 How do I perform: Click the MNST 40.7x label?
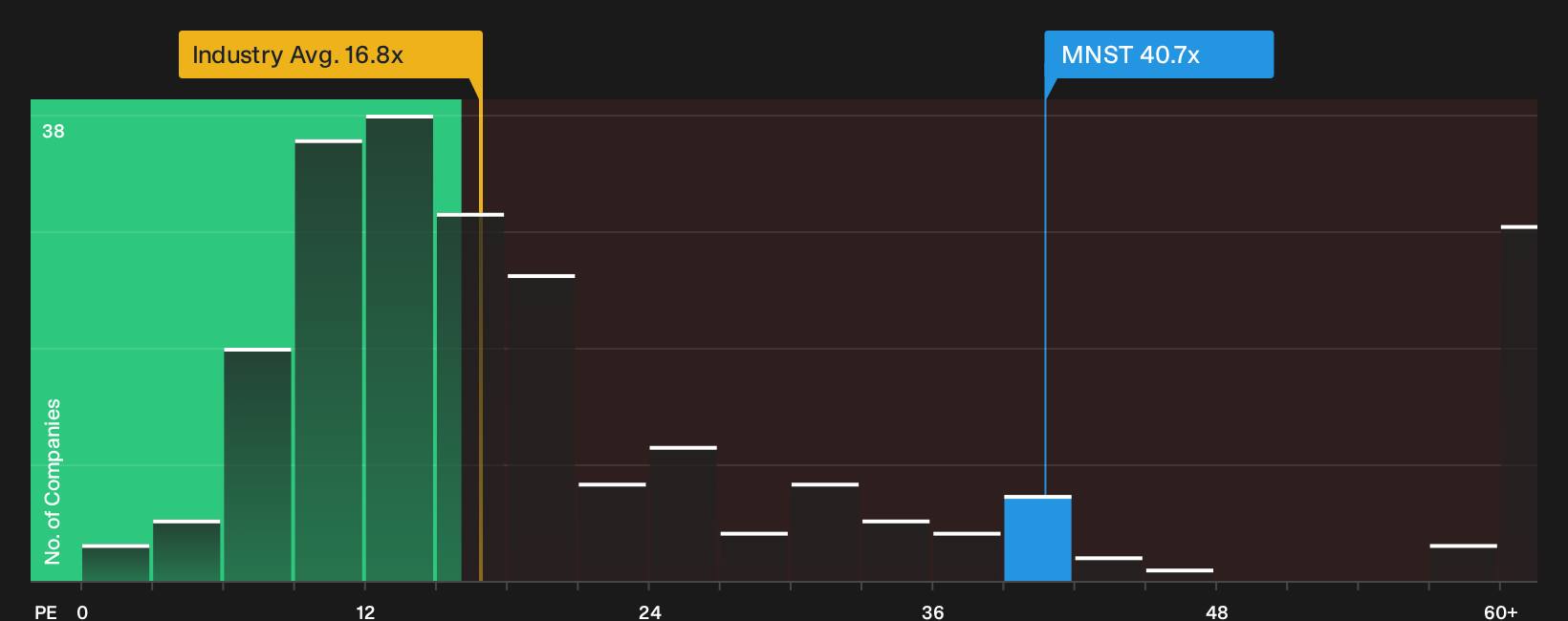pos(1158,54)
